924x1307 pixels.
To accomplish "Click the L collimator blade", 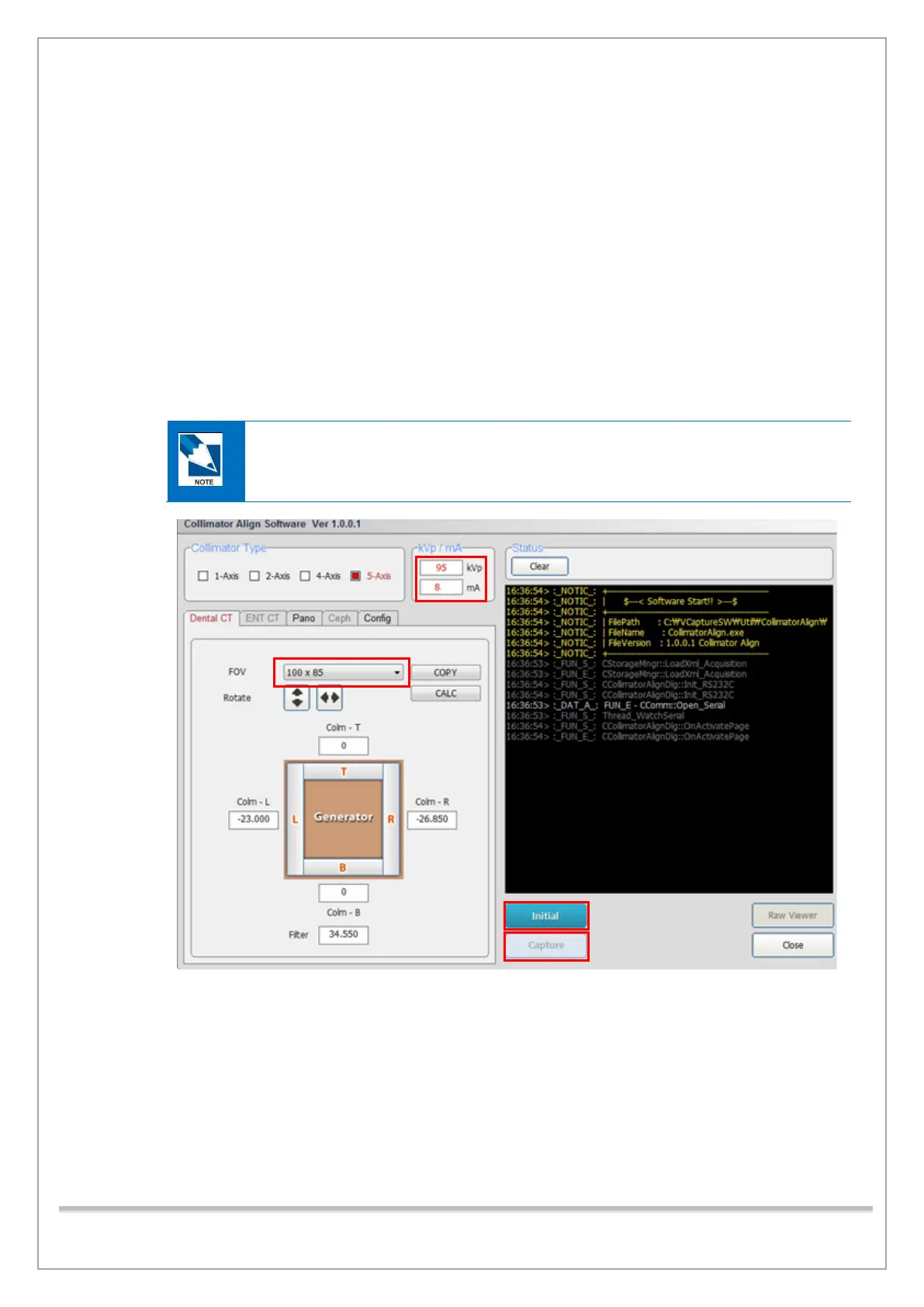I will (x=295, y=819).
